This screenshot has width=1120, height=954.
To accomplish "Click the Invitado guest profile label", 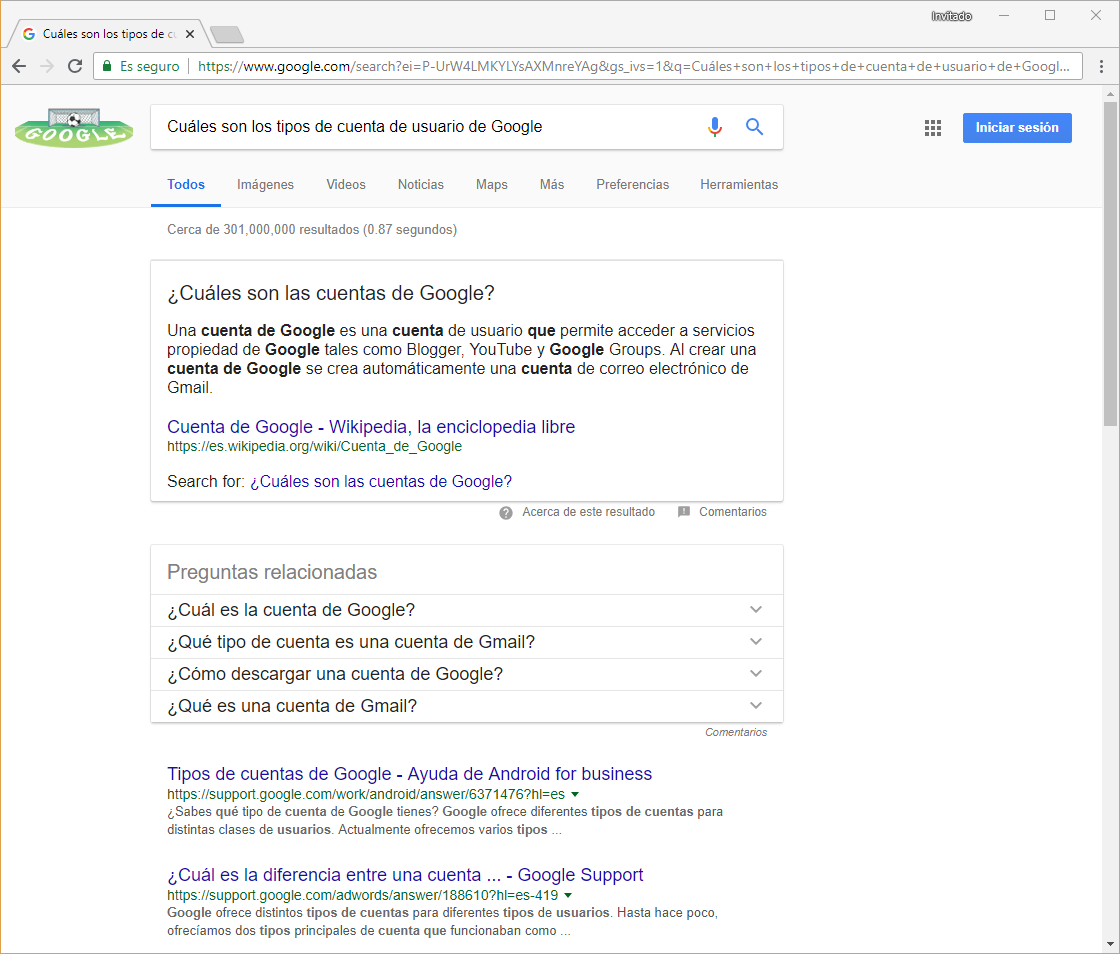I will point(951,16).
